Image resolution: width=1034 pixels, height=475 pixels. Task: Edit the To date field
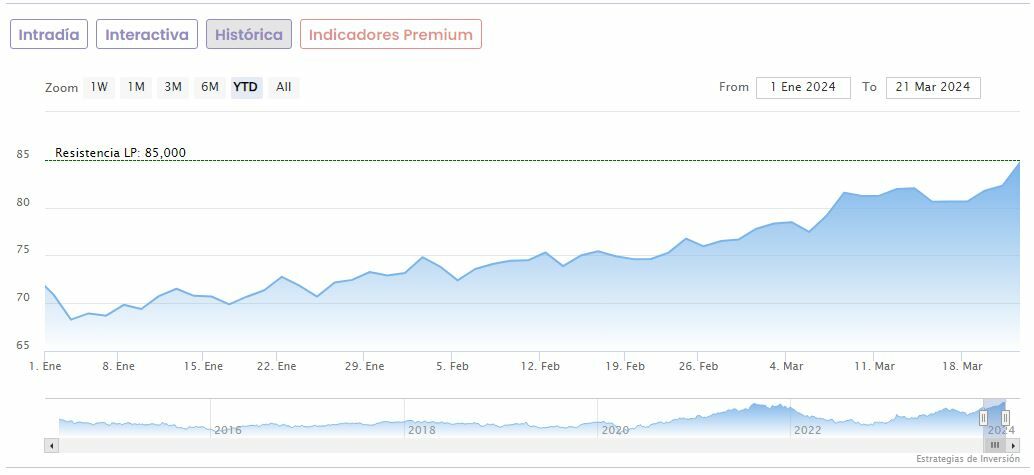click(933, 87)
